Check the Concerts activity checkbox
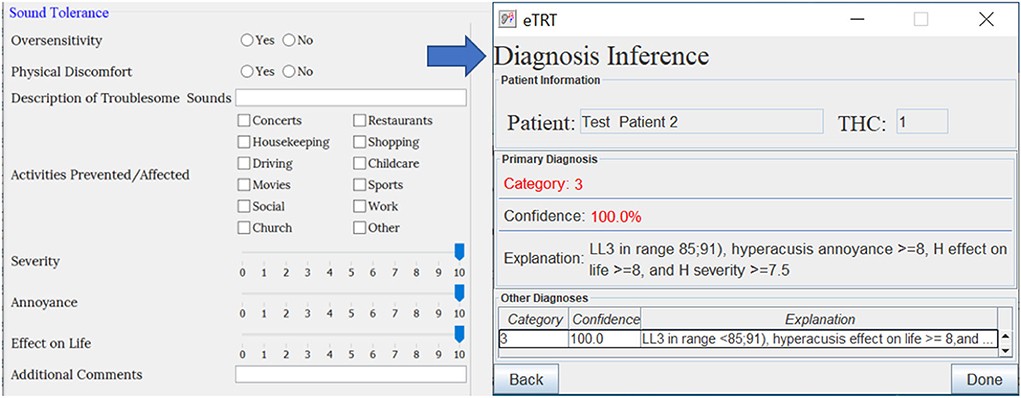The image size is (1021, 398). click(x=244, y=121)
